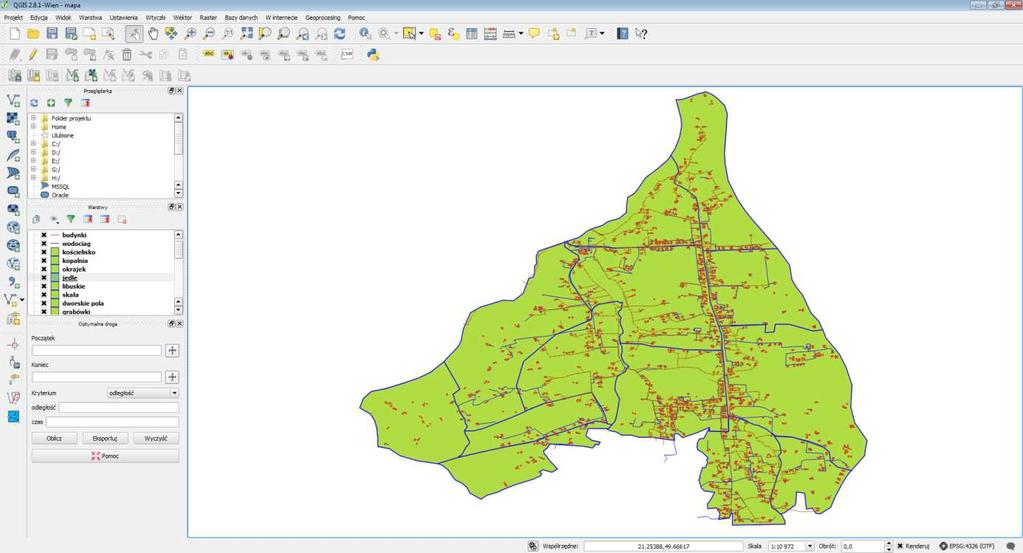Image resolution: width=1023 pixels, height=553 pixels.
Task: Click the green swatch of dworskie pola layer
Action: pyautogui.click(x=55, y=303)
